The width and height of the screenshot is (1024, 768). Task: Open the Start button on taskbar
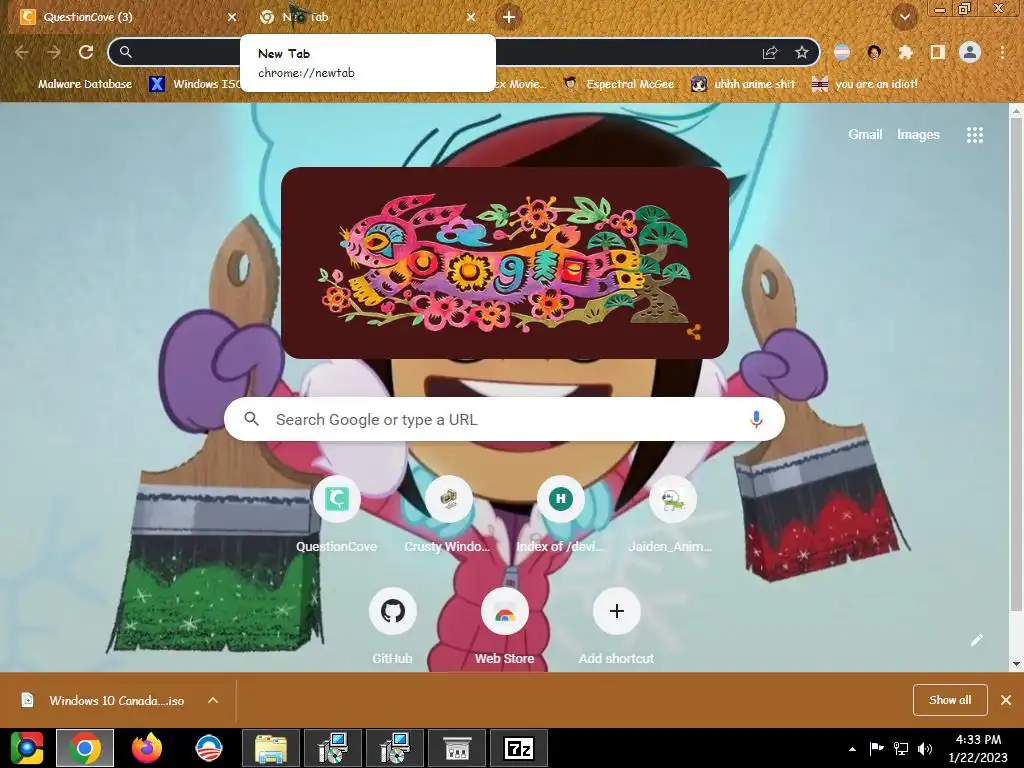26,748
